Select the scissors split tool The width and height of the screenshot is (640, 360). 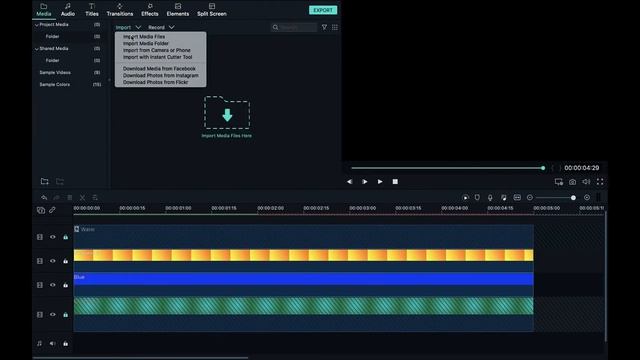click(82, 198)
